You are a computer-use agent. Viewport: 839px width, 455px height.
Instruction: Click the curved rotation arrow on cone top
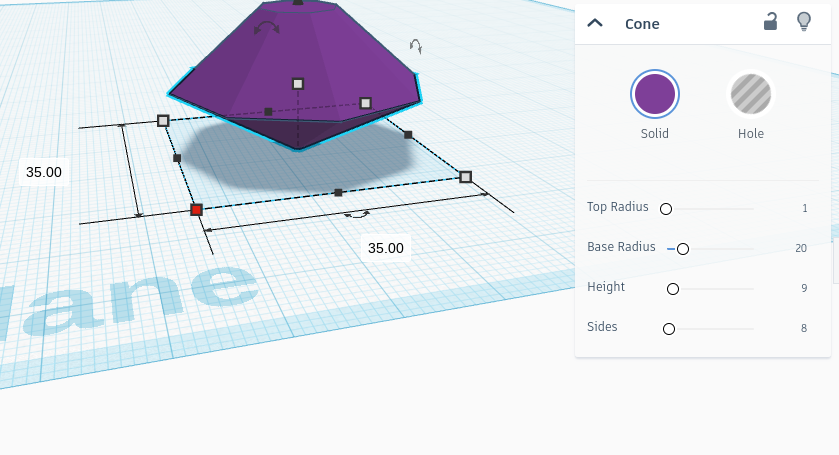(x=266, y=27)
